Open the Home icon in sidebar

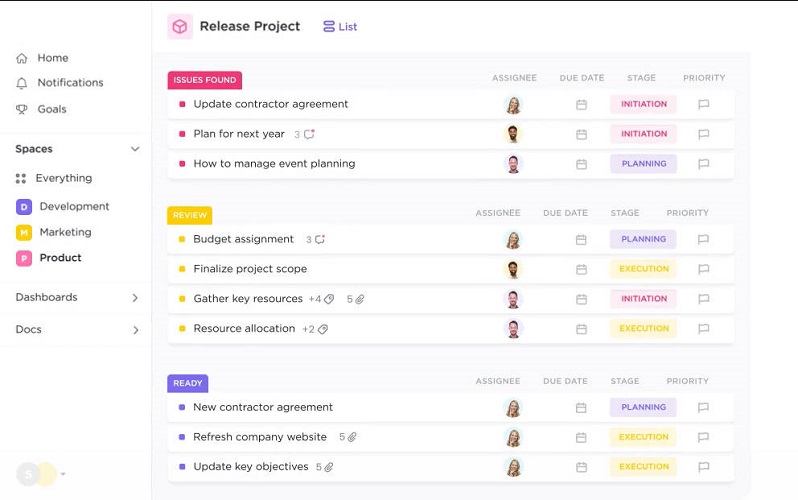point(21,58)
